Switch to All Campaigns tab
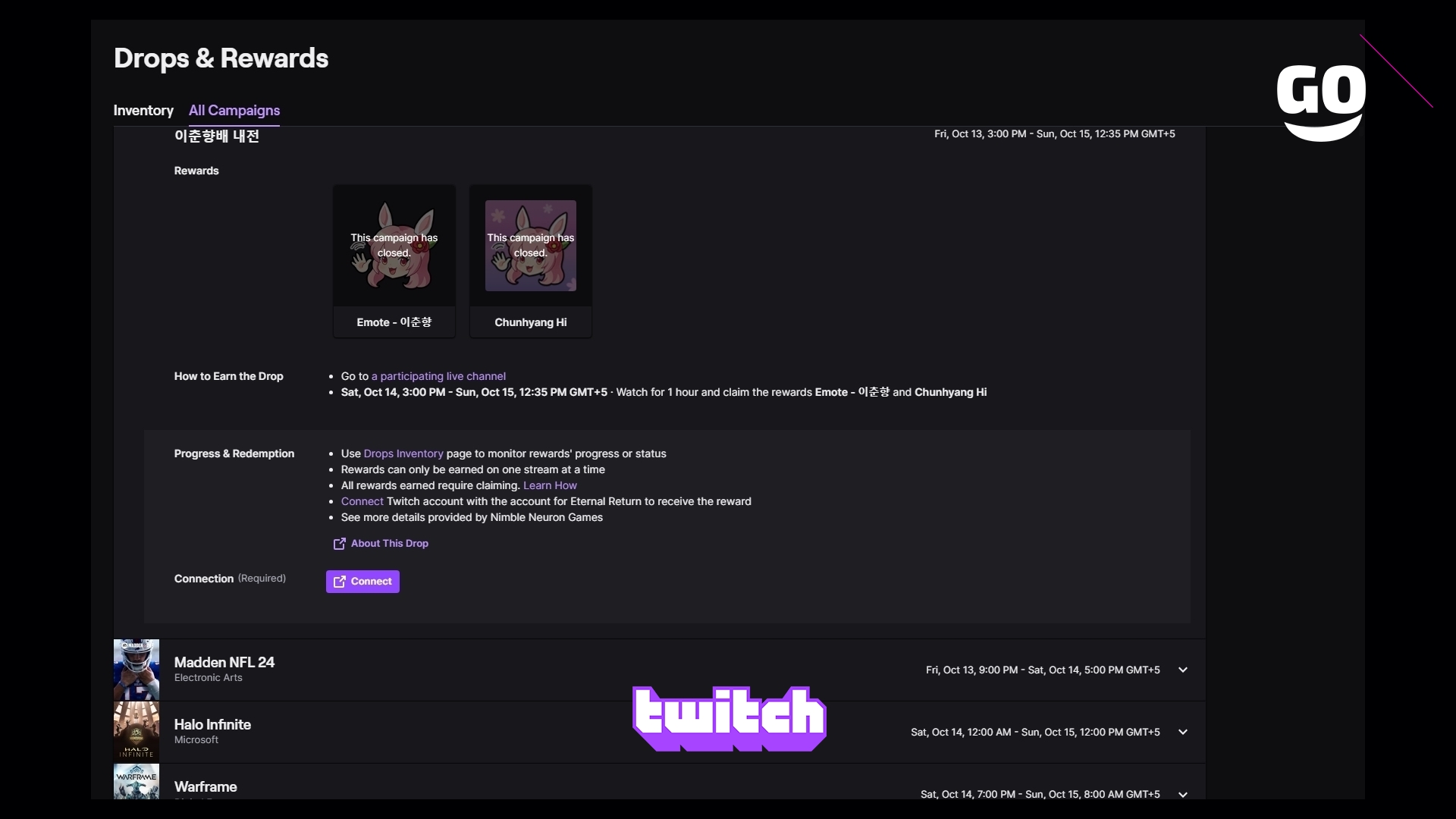 (x=234, y=110)
